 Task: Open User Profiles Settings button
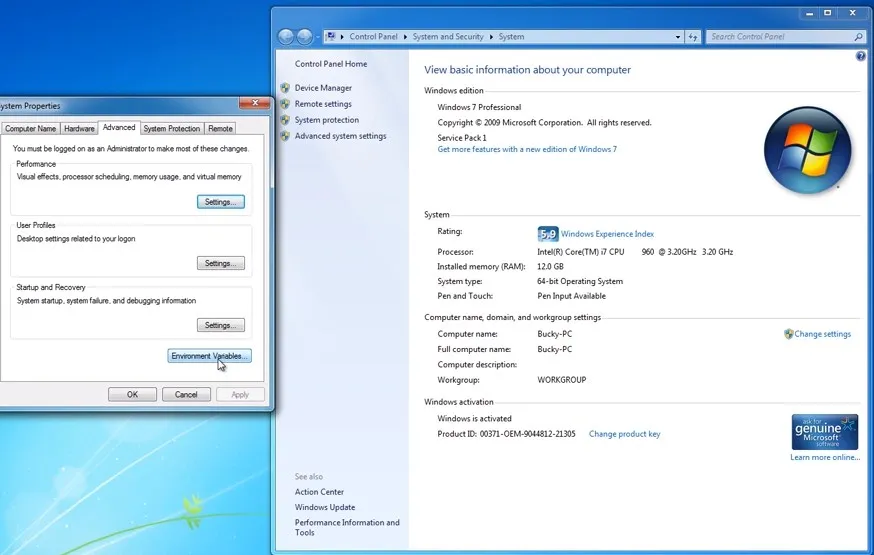tap(221, 263)
